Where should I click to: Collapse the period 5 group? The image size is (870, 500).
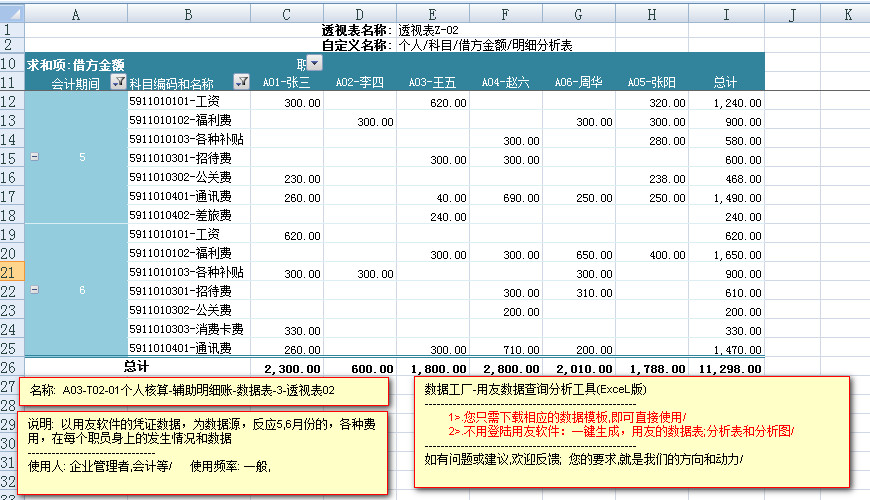click(35, 158)
